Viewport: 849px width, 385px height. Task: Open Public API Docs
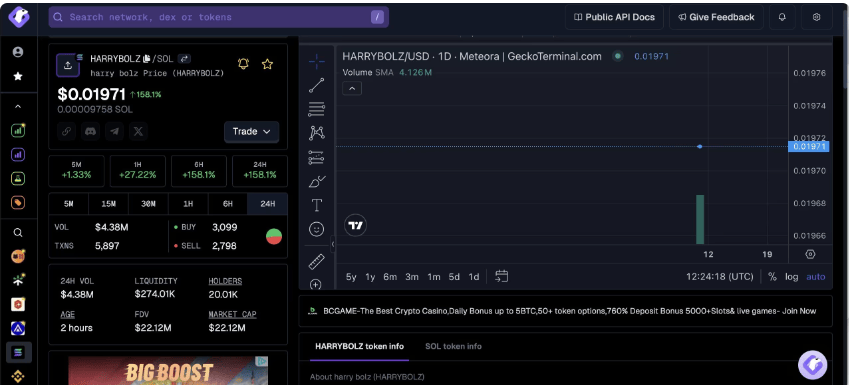click(x=615, y=17)
